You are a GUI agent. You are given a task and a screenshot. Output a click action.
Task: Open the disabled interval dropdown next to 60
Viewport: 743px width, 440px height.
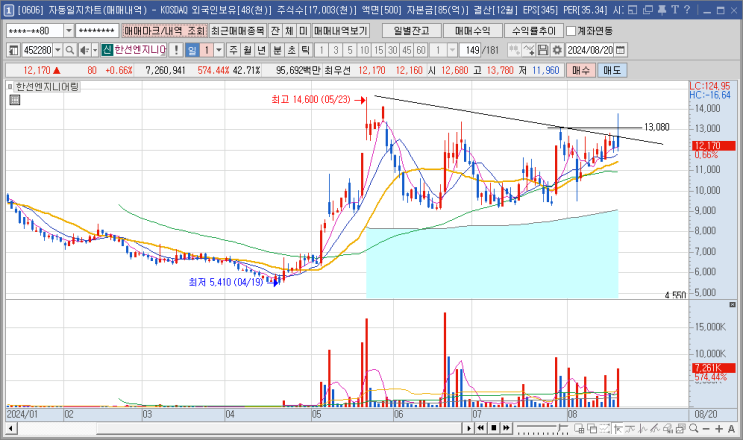point(453,50)
